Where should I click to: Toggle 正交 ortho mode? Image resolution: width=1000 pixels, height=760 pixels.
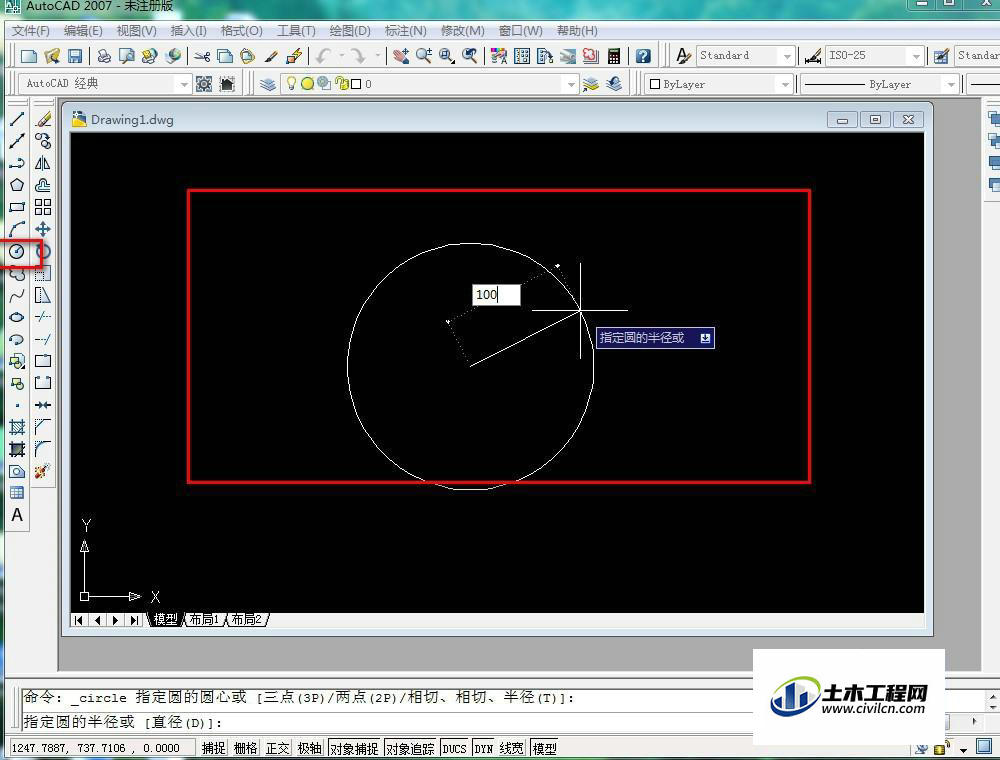[277, 748]
